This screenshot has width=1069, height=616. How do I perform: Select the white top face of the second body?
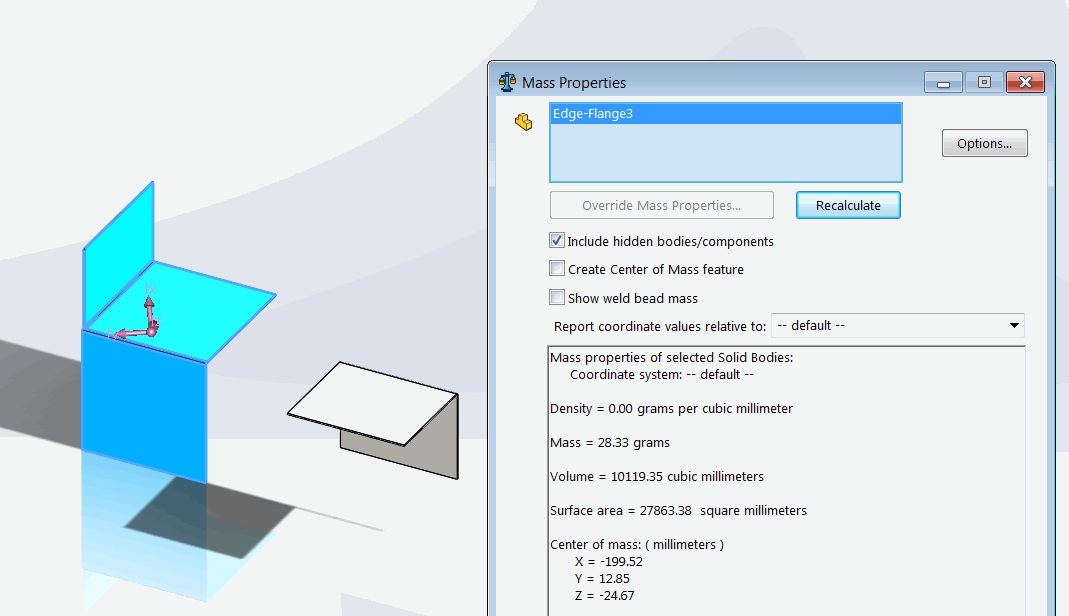tap(370, 400)
